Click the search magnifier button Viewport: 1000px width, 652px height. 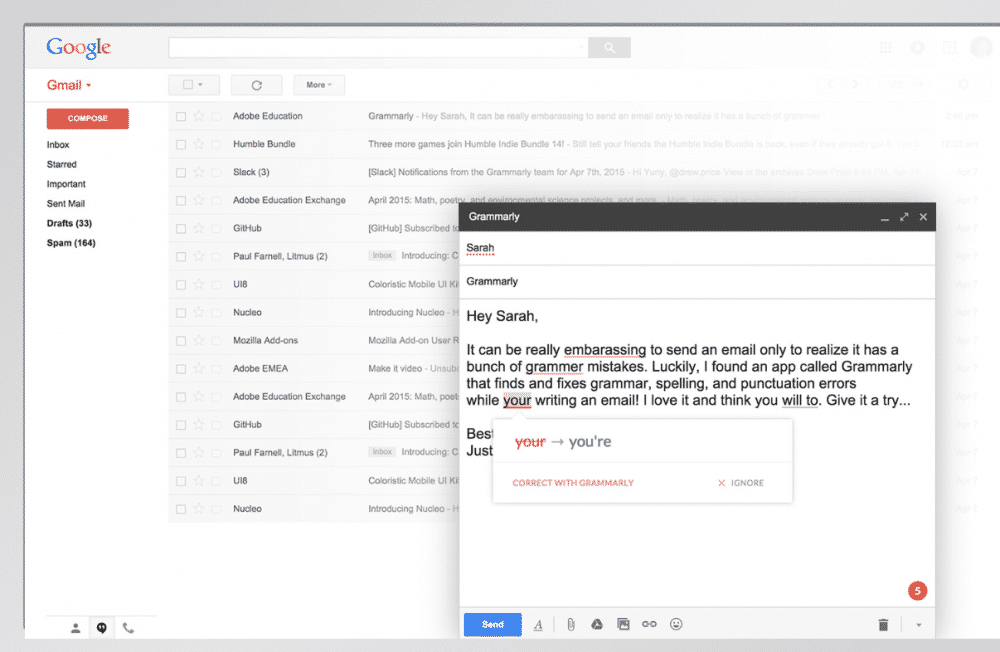click(x=609, y=47)
